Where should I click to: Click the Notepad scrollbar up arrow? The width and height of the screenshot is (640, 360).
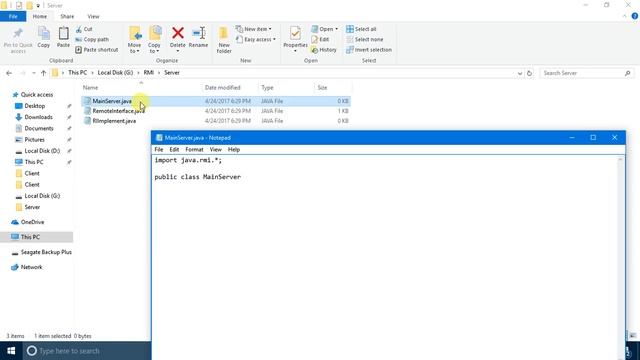[x=620, y=160]
